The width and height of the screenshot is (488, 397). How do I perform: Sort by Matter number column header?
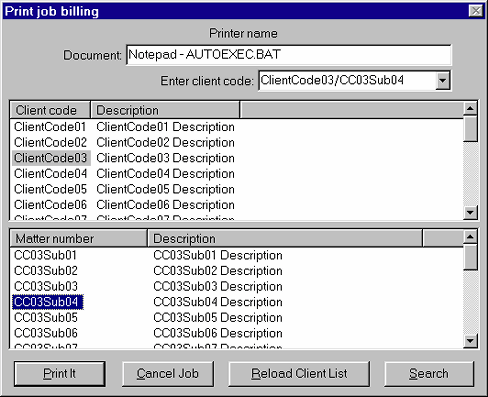pyautogui.click(x=79, y=239)
